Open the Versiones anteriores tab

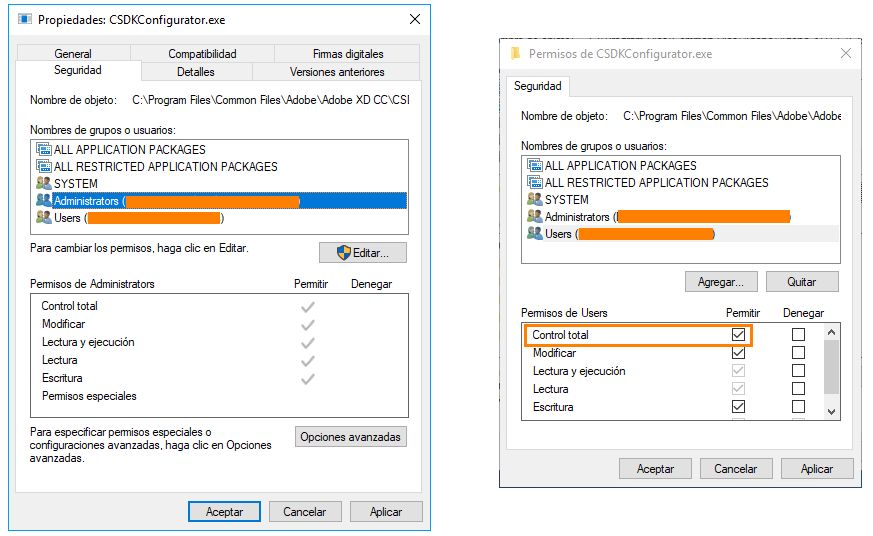(337, 72)
